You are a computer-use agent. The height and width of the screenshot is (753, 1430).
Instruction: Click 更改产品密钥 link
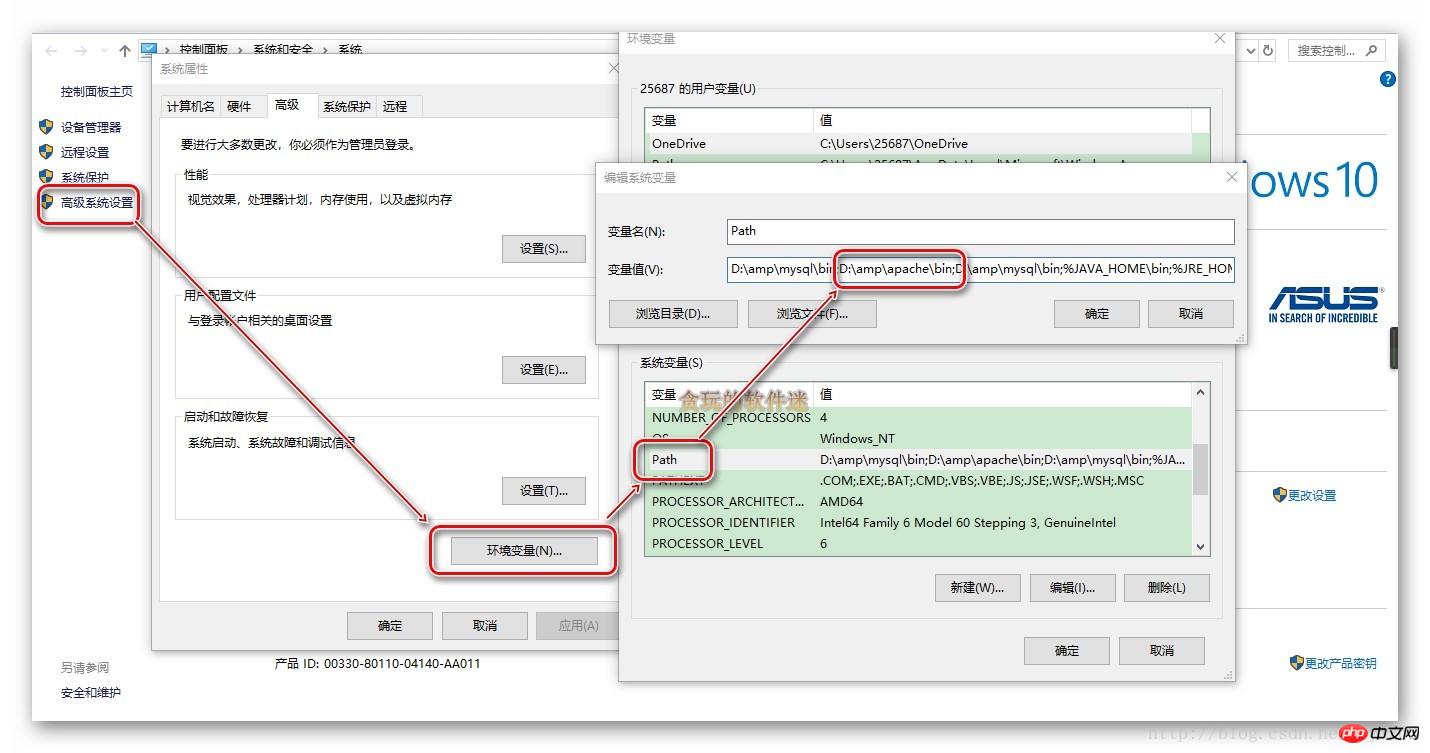(1340, 663)
